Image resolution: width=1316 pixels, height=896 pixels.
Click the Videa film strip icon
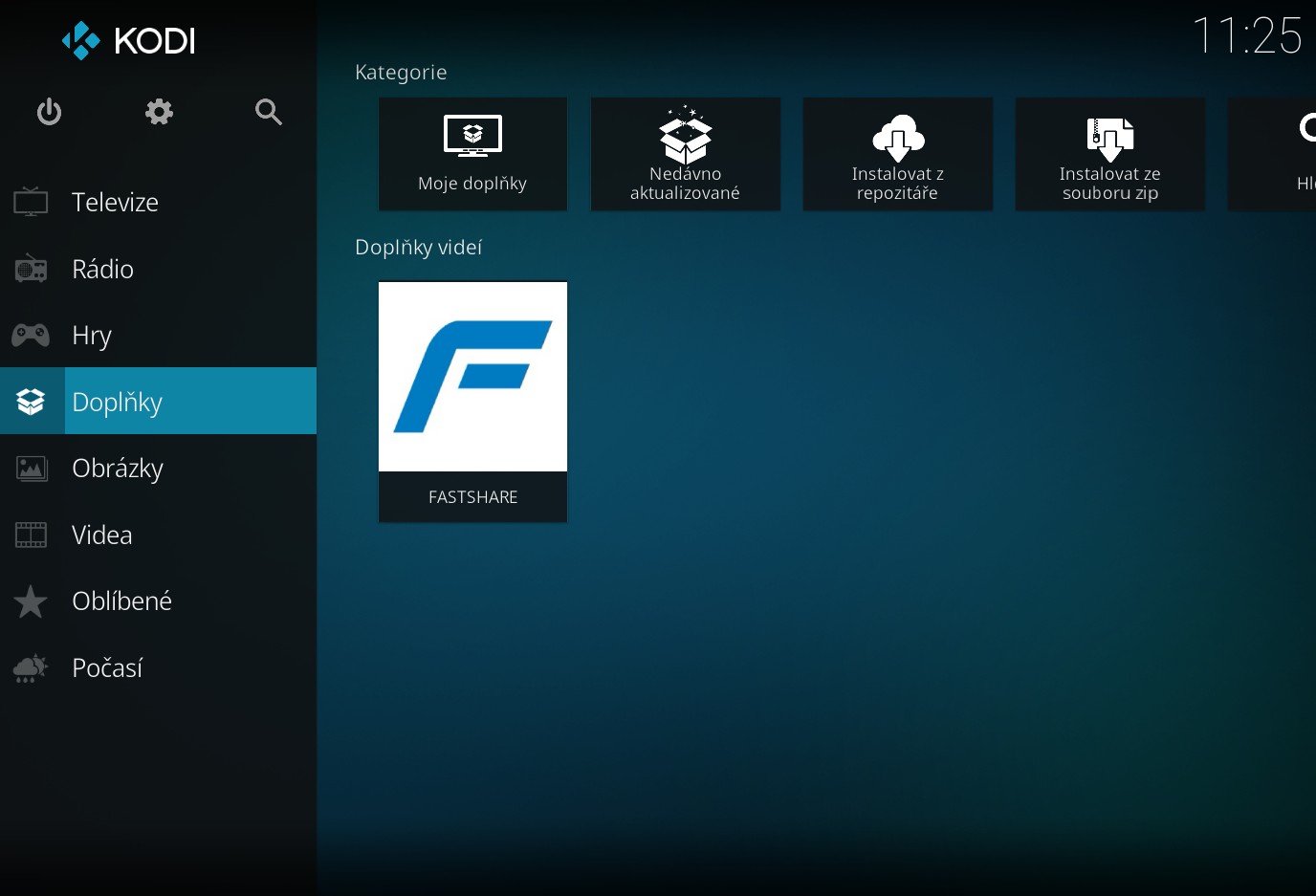tap(31, 535)
